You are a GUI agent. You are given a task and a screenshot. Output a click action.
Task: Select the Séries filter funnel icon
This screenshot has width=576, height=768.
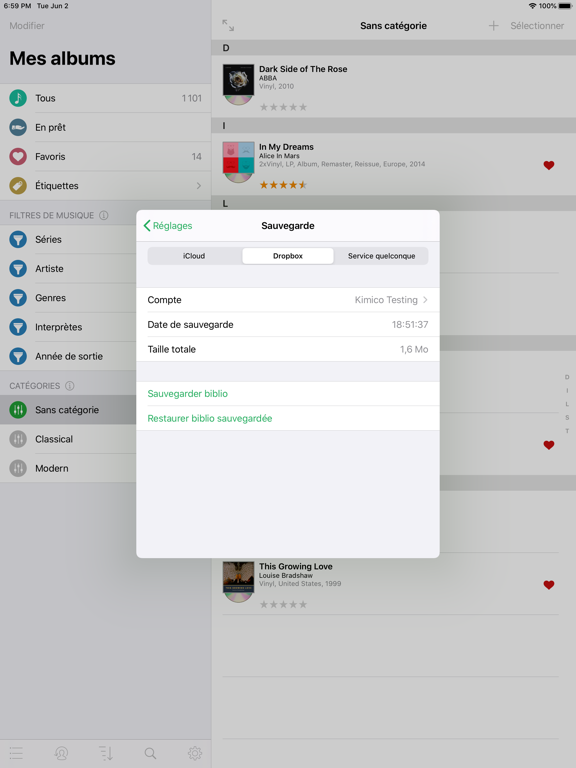coord(18,240)
